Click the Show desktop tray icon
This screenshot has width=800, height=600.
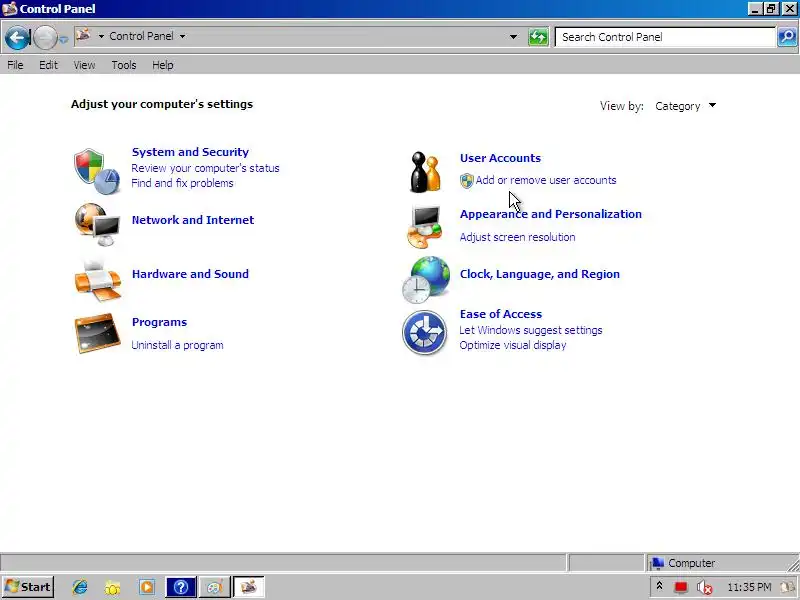tap(788, 587)
